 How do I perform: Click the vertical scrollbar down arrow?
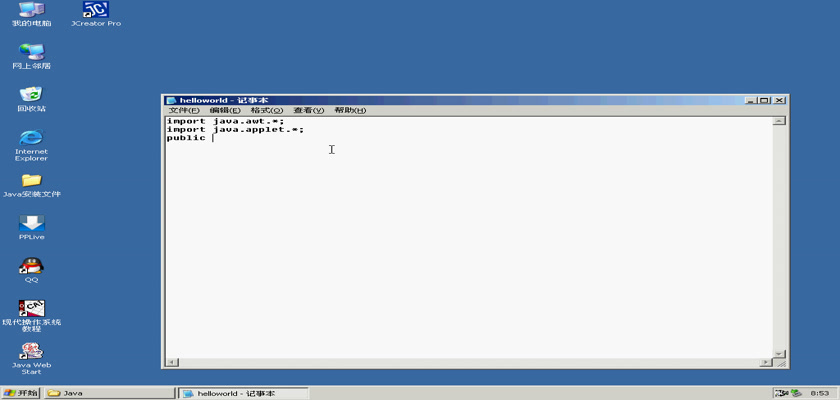click(779, 354)
